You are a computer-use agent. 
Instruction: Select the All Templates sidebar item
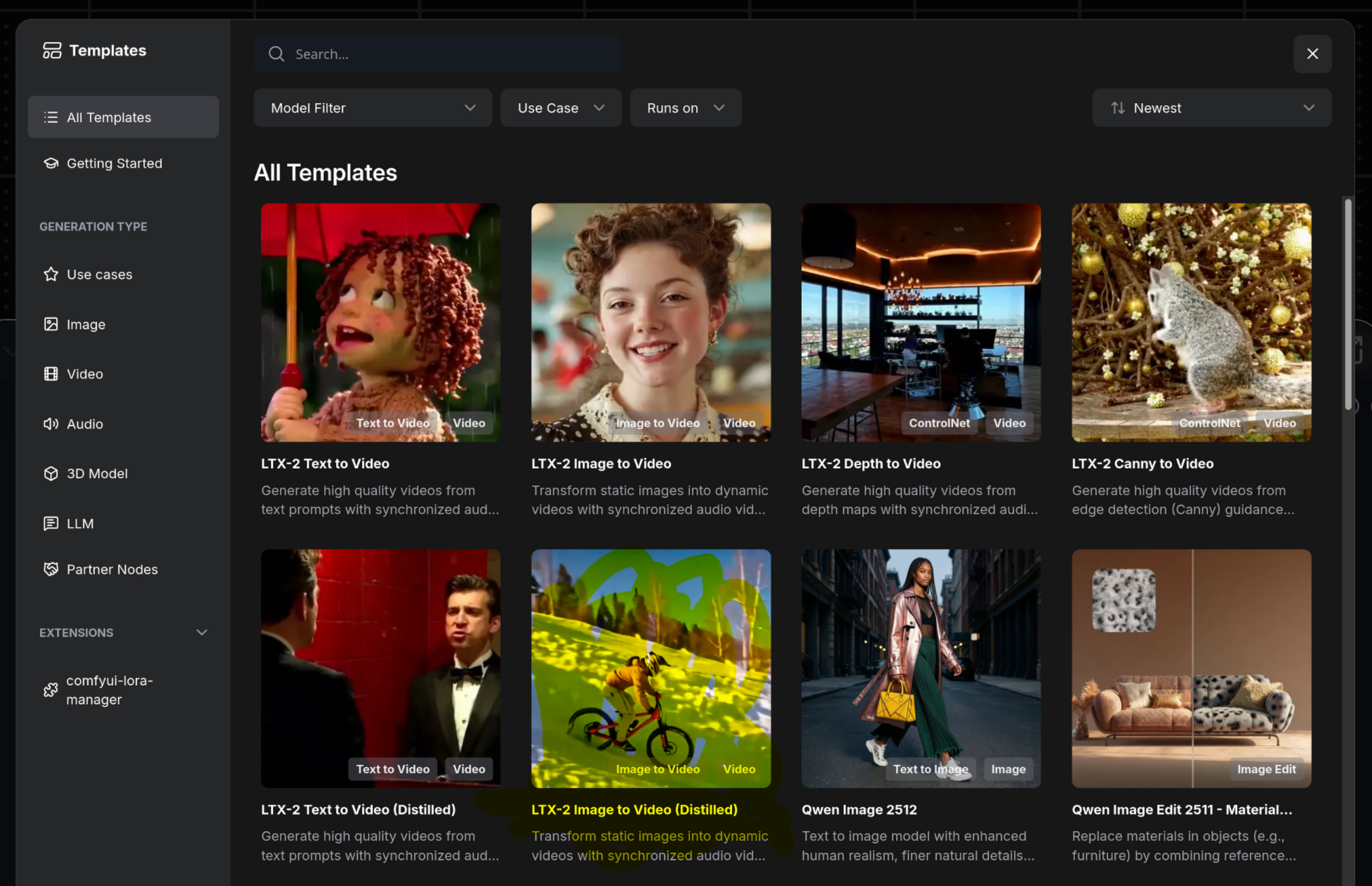[x=123, y=117]
